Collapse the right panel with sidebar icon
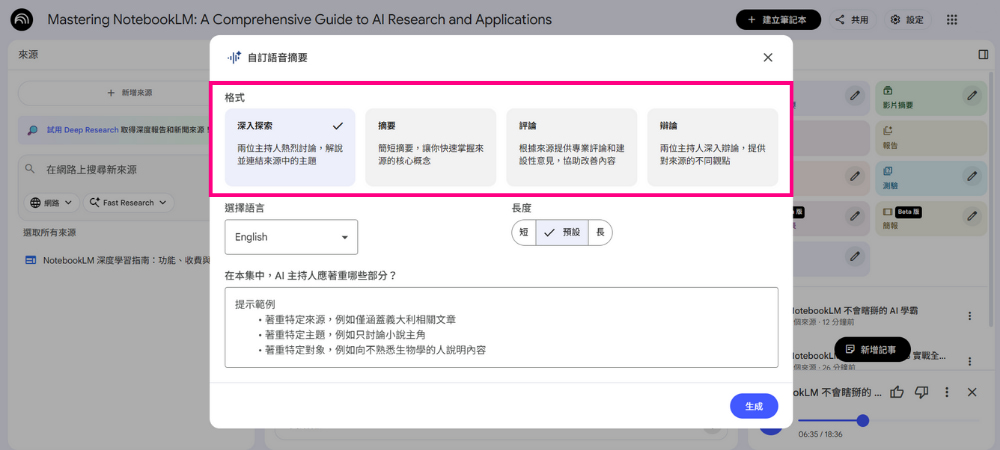Viewport: 1000px width, 450px height. tap(983, 54)
